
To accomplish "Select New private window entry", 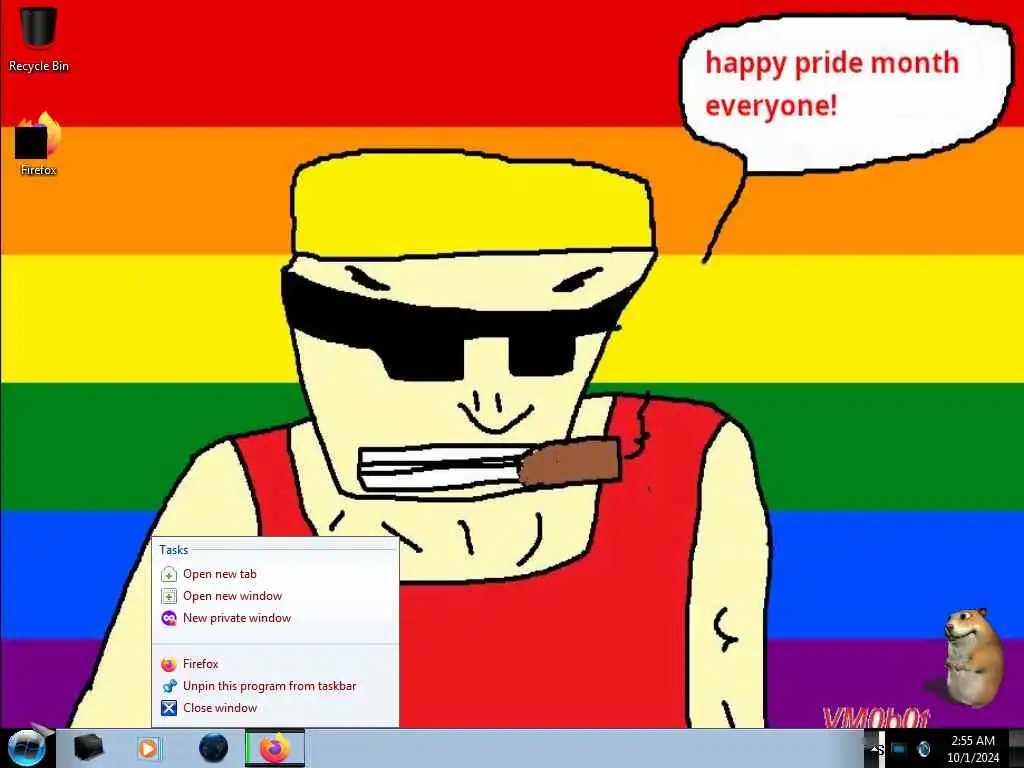I will coord(275,618).
